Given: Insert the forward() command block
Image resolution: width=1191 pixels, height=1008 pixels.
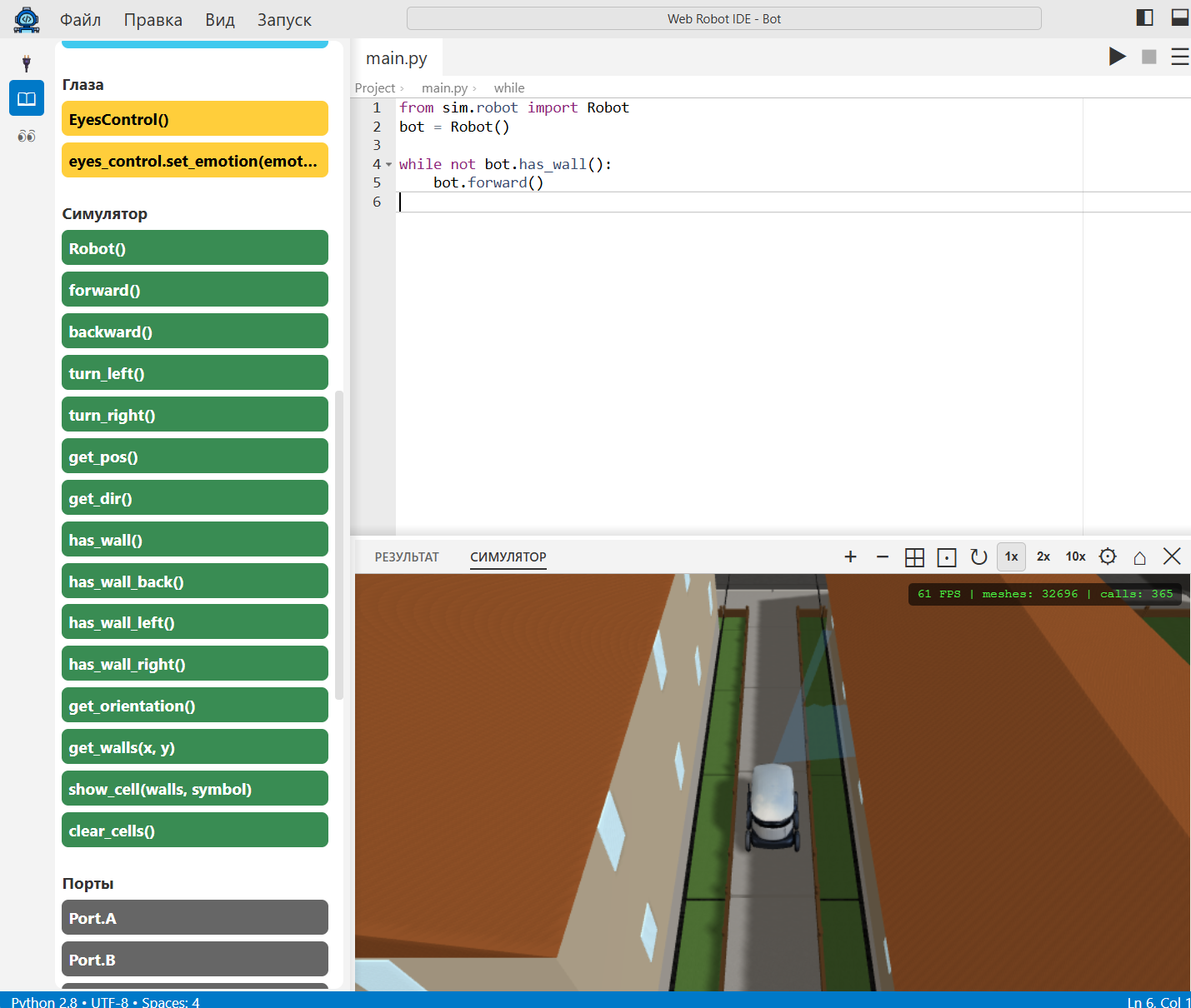Looking at the screenshot, I should 195,289.
